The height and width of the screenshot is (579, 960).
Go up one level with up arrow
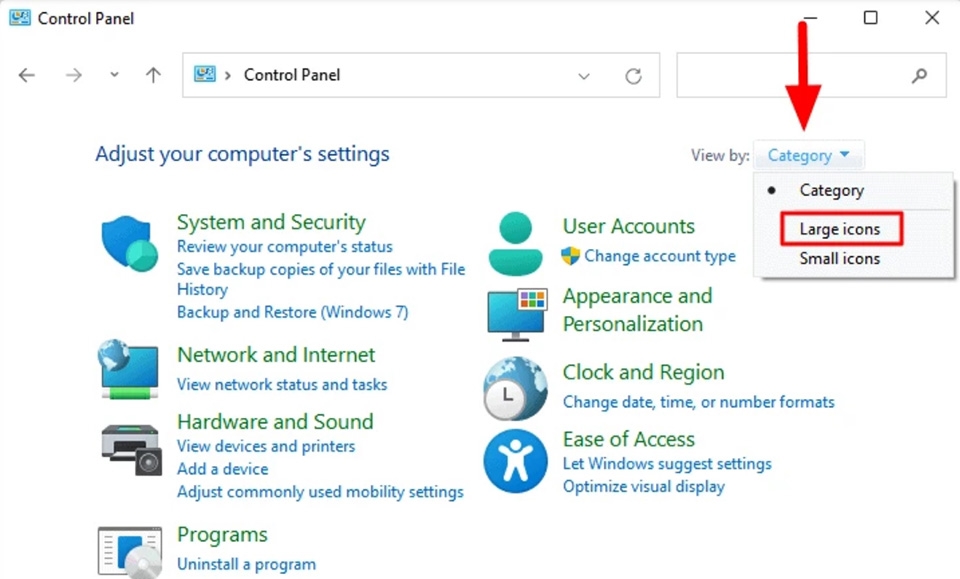tap(153, 75)
